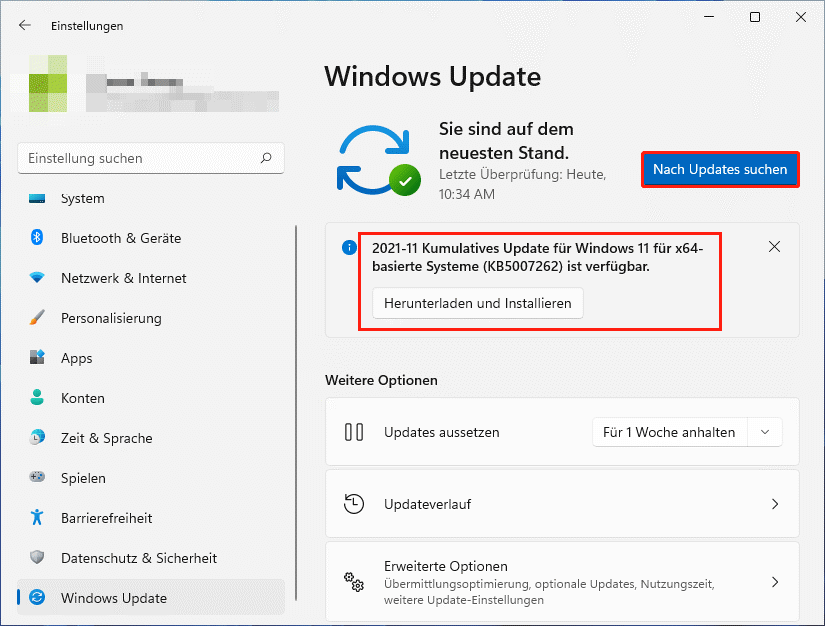Select Windows Update in the sidebar
This screenshot has height=626, width=825.
(113, 598)
